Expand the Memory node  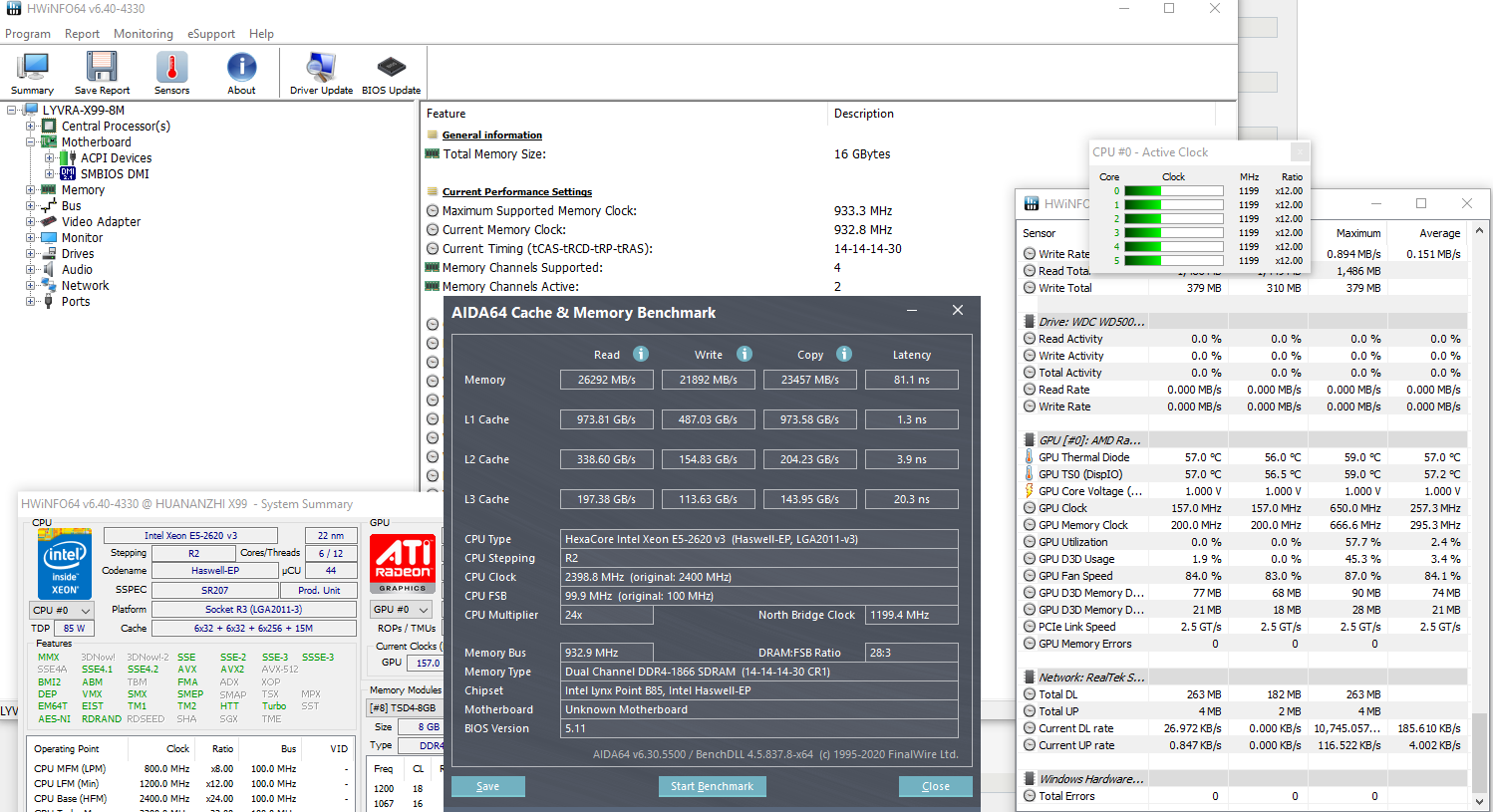31,190
